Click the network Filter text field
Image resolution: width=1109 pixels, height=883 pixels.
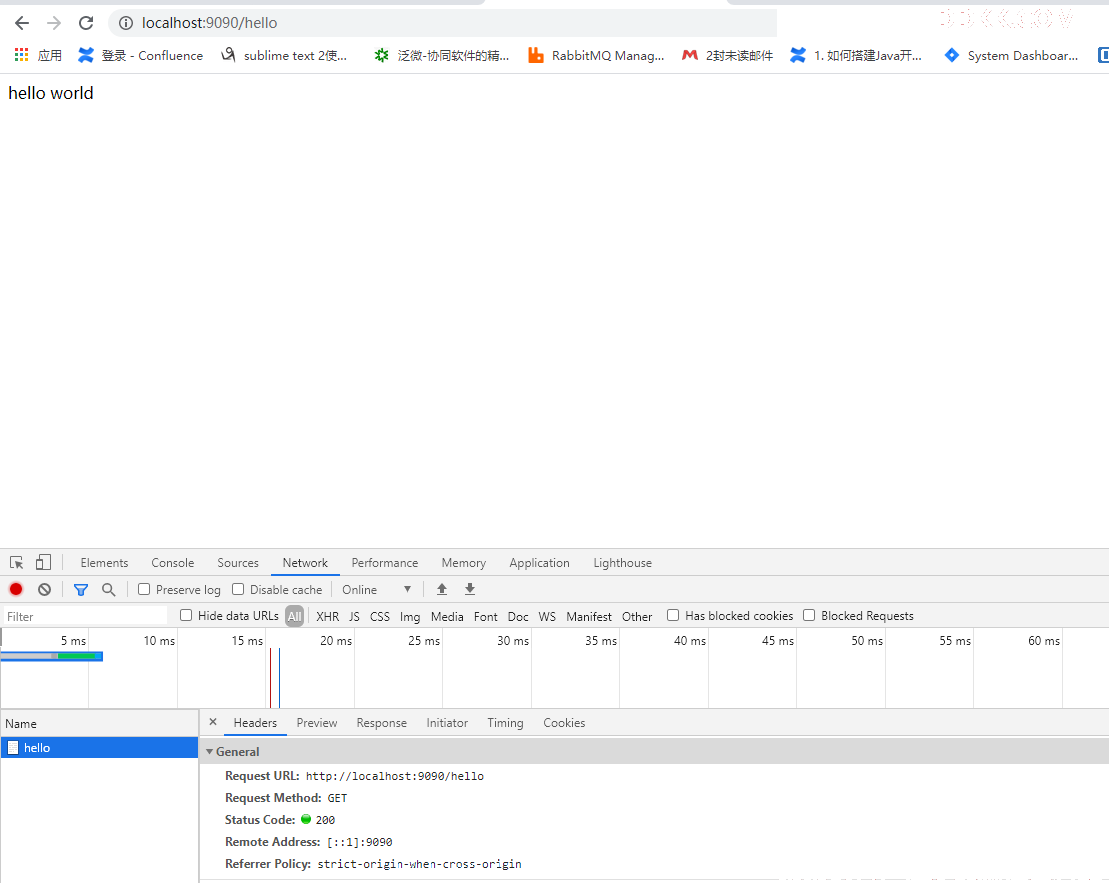[x=86, y=616]
